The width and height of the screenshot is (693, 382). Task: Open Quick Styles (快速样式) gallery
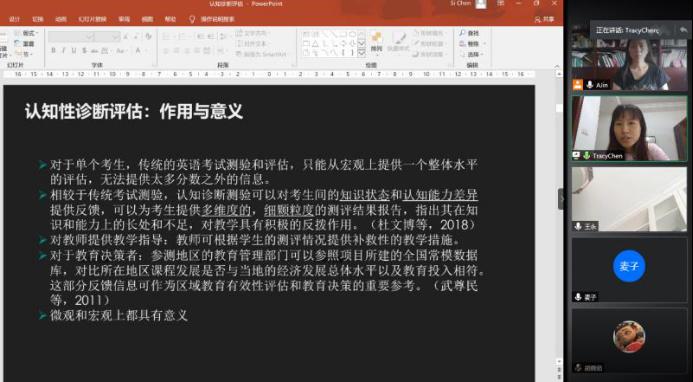[398, 42]
